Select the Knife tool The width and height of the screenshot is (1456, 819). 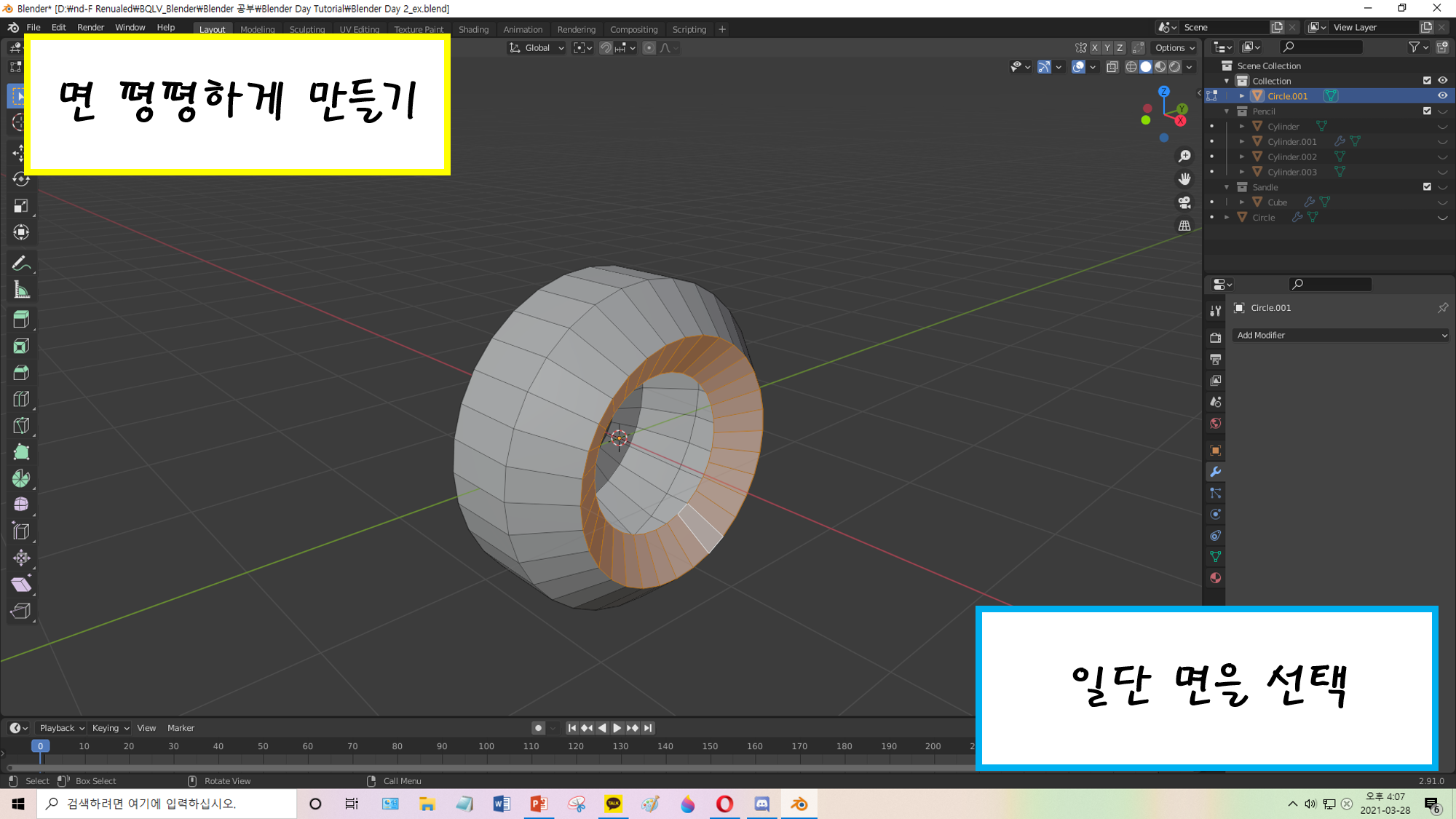click(x=21, y=425)
